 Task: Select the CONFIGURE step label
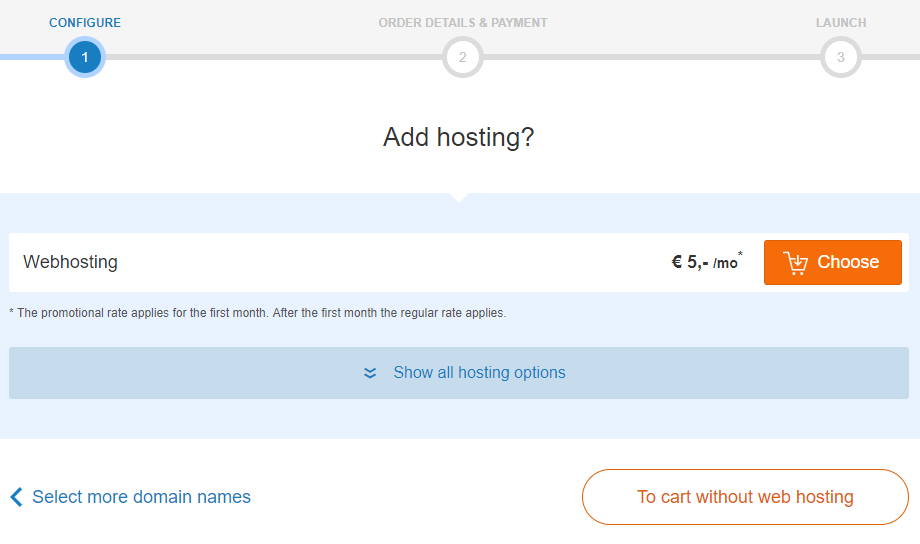[85, 23]
